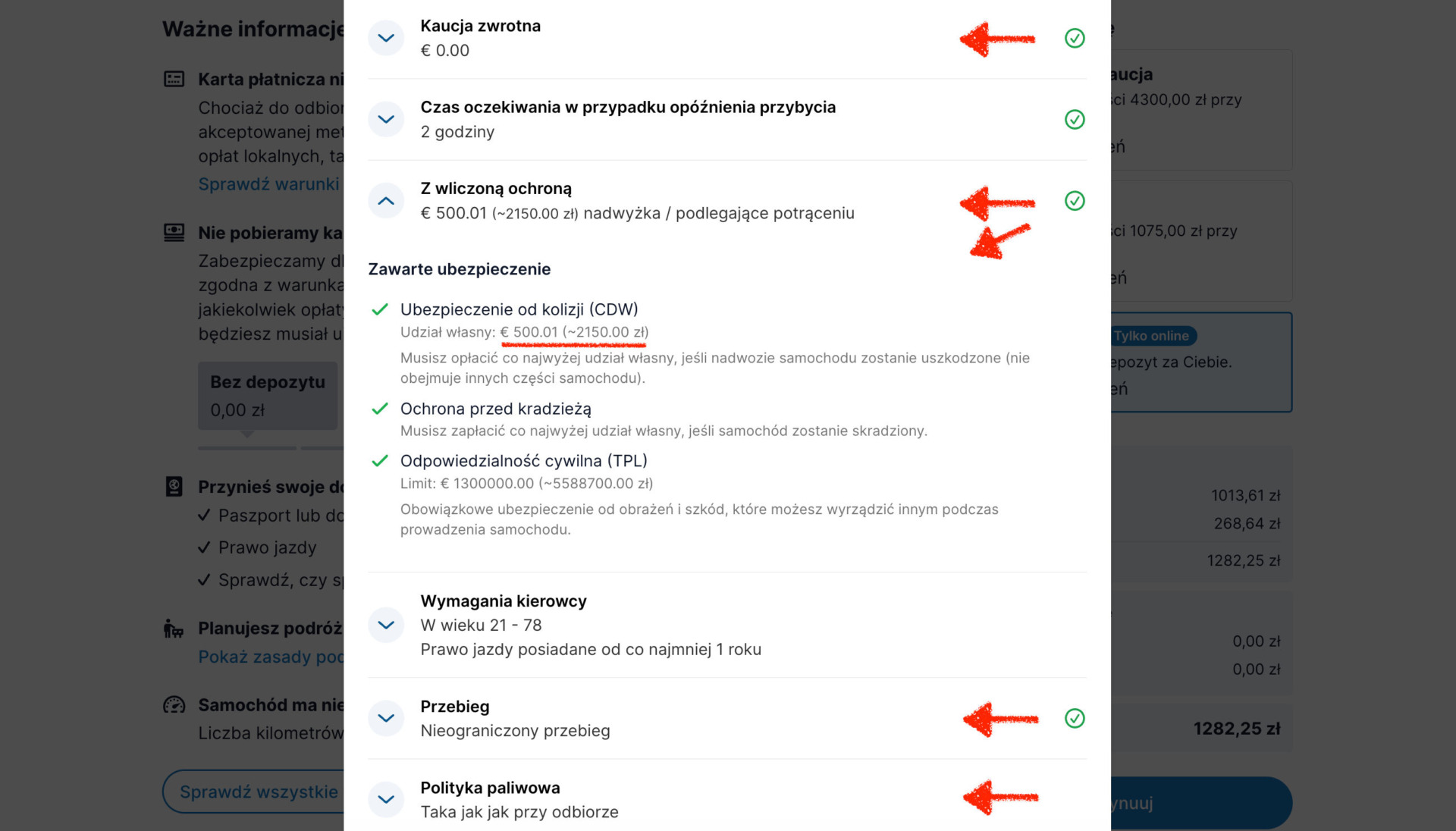
Task: Select the Bez depozytu 0,00 zł option
Action: coord(268,396)
